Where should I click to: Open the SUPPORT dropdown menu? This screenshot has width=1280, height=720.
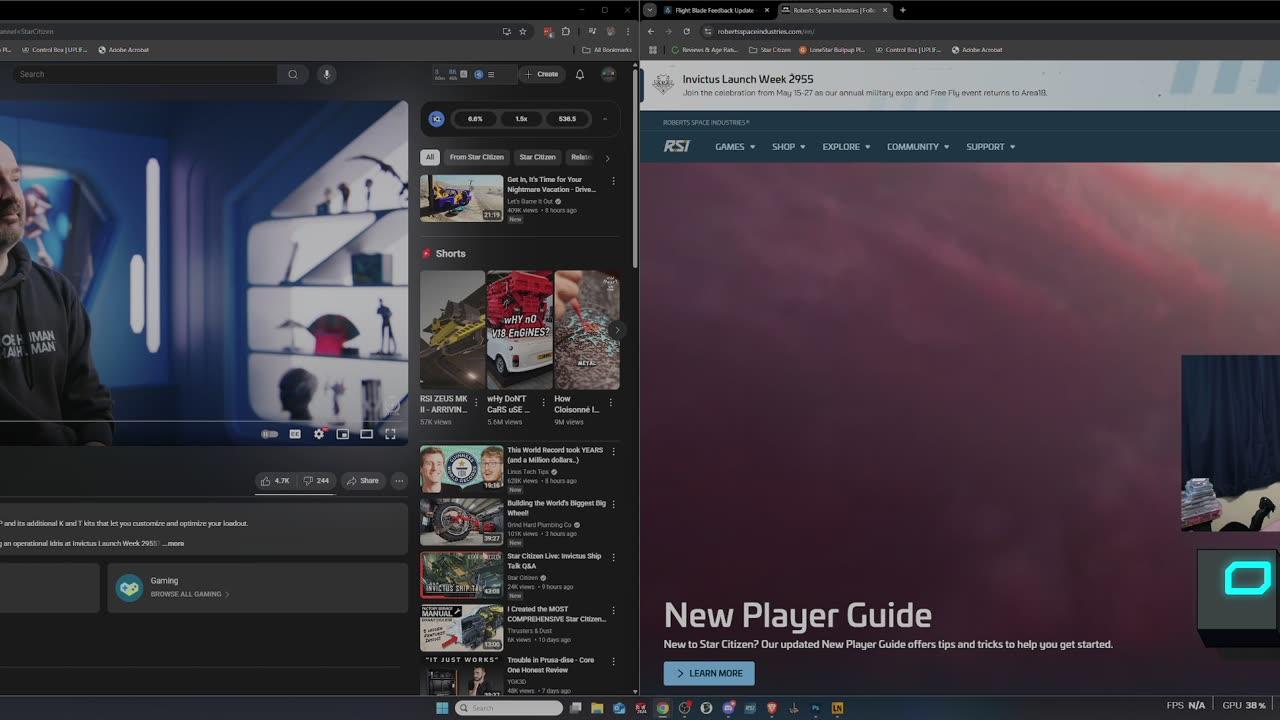tap(991, 147)
